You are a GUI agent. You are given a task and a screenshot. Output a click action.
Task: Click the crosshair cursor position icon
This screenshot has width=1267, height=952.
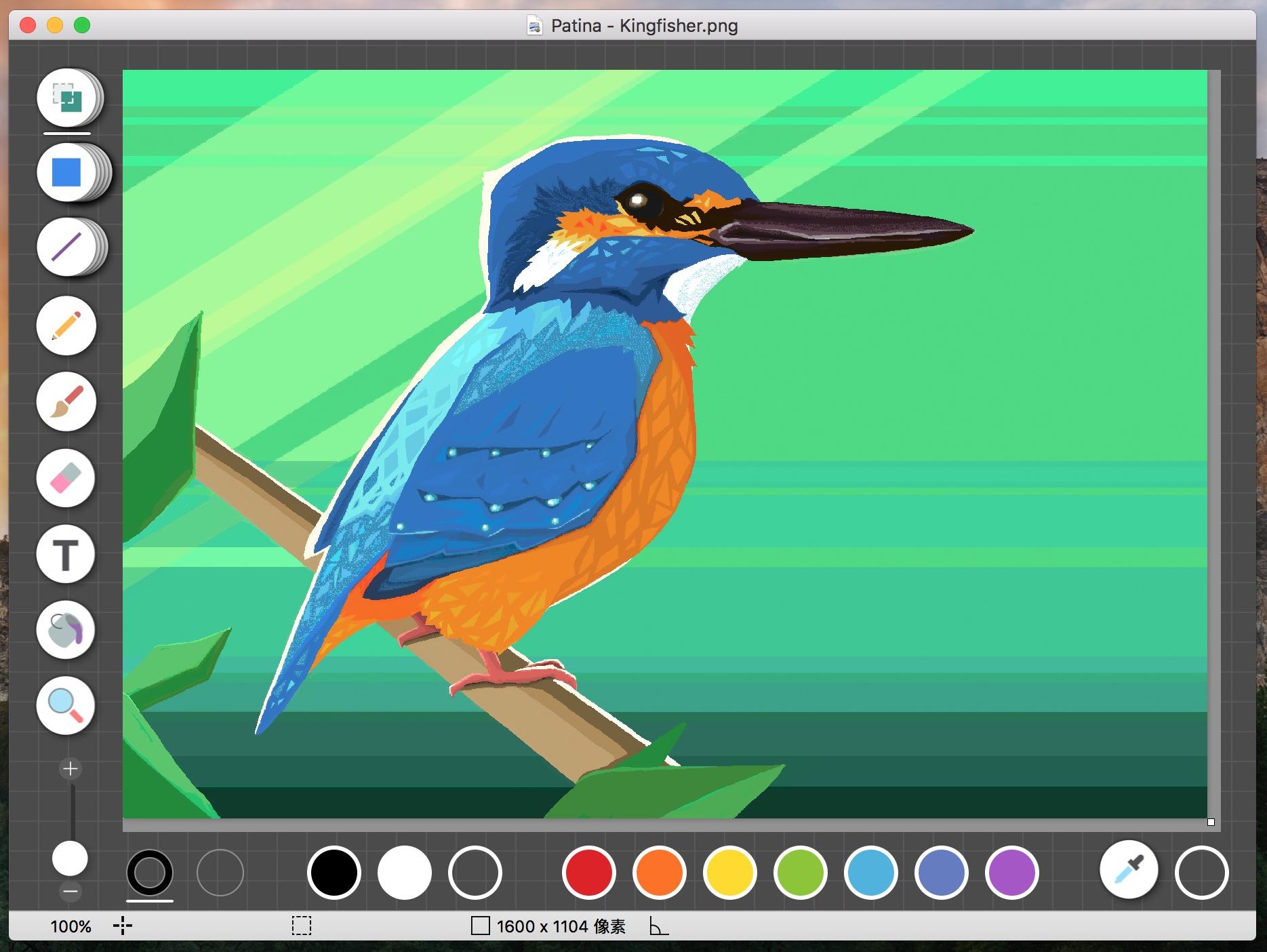tap(123, 926)
